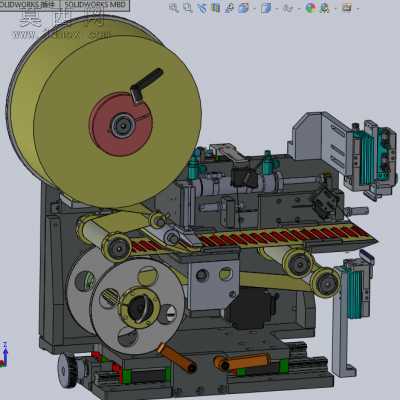Expand the Display Style dropdown arrow

point(277,9)
